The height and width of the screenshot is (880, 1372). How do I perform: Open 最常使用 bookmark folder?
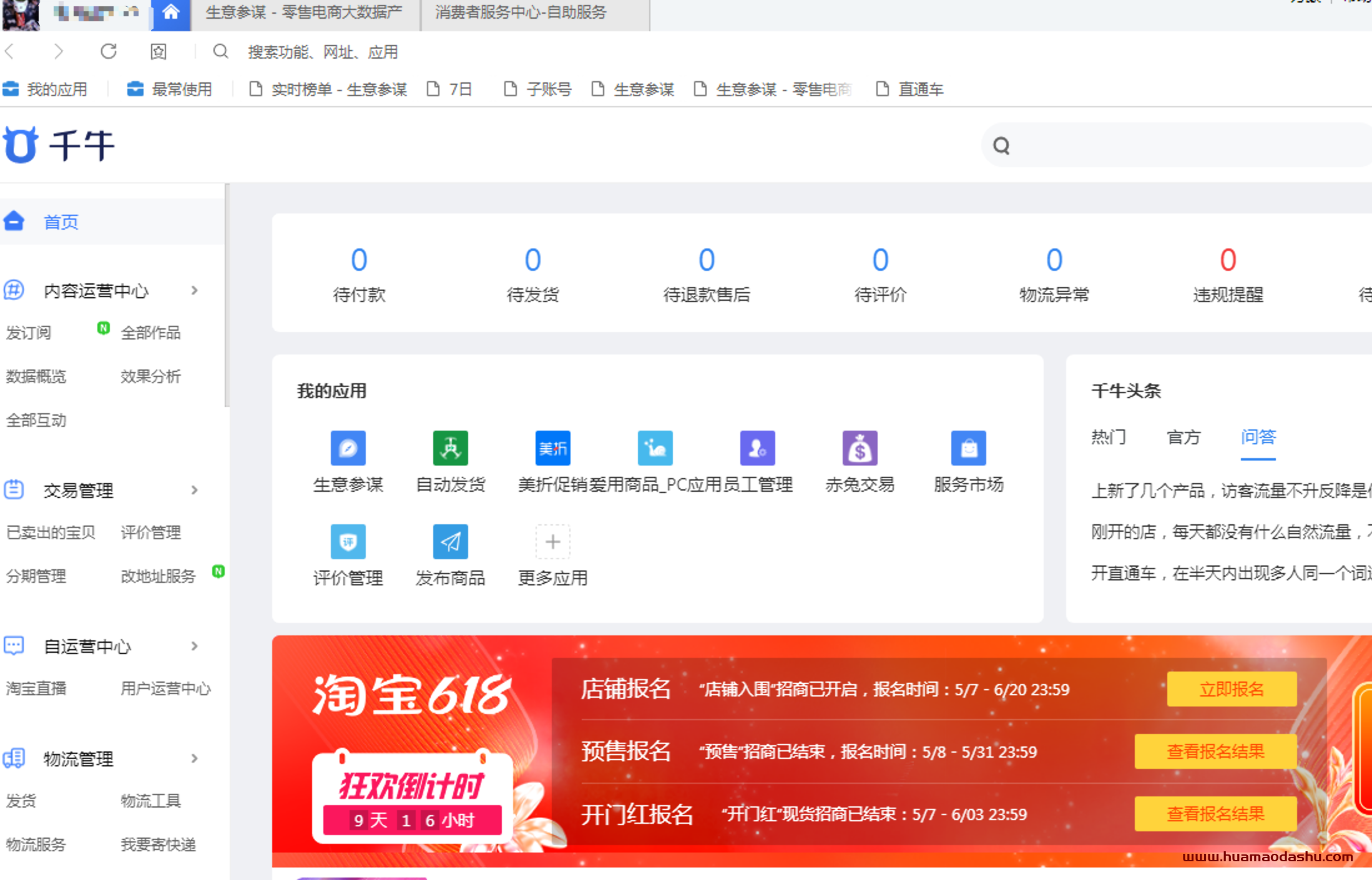170,89
